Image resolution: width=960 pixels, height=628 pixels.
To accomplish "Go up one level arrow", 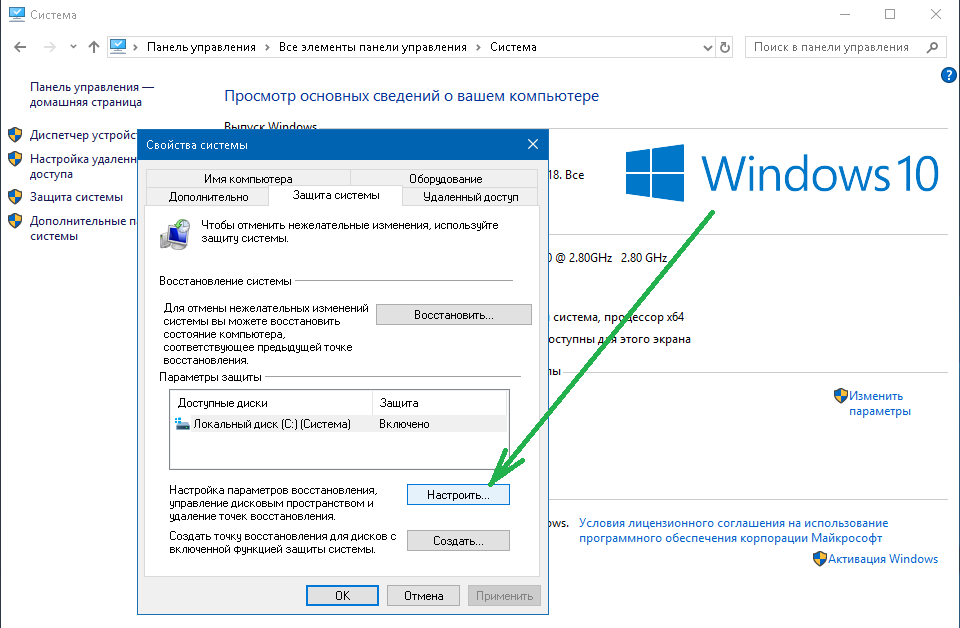I will tap(94, 47).
